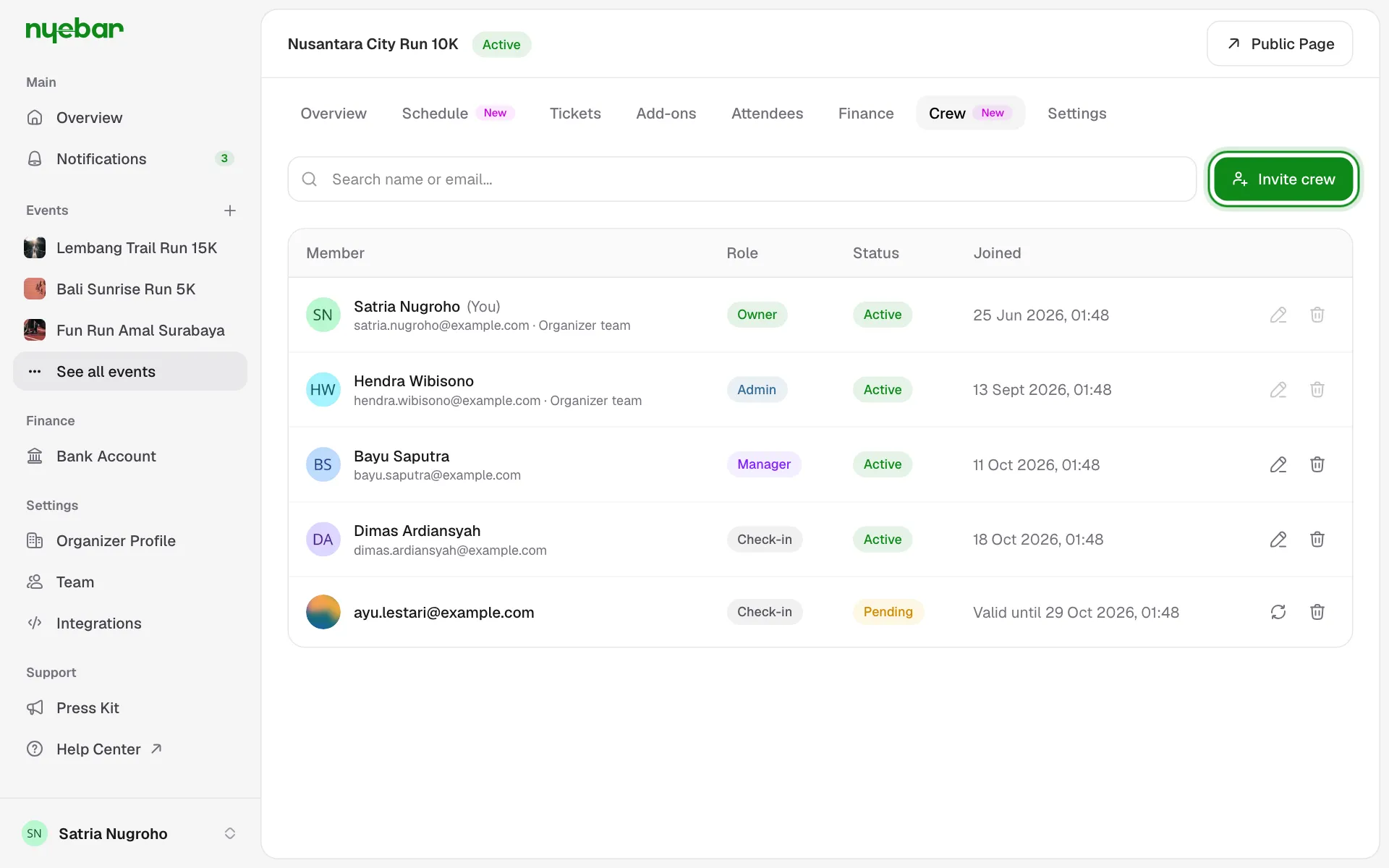Click the Manager role badge
The image size is (1389, 868).
(x=764, y=464)
